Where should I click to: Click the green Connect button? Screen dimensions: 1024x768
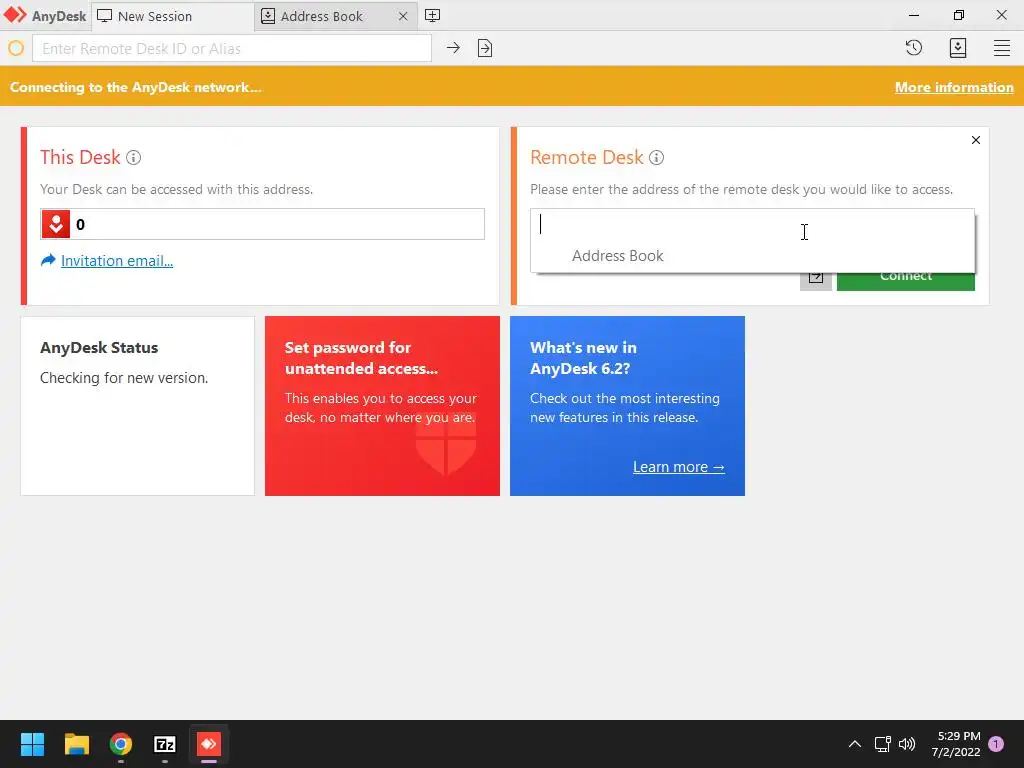coord(906,281)
